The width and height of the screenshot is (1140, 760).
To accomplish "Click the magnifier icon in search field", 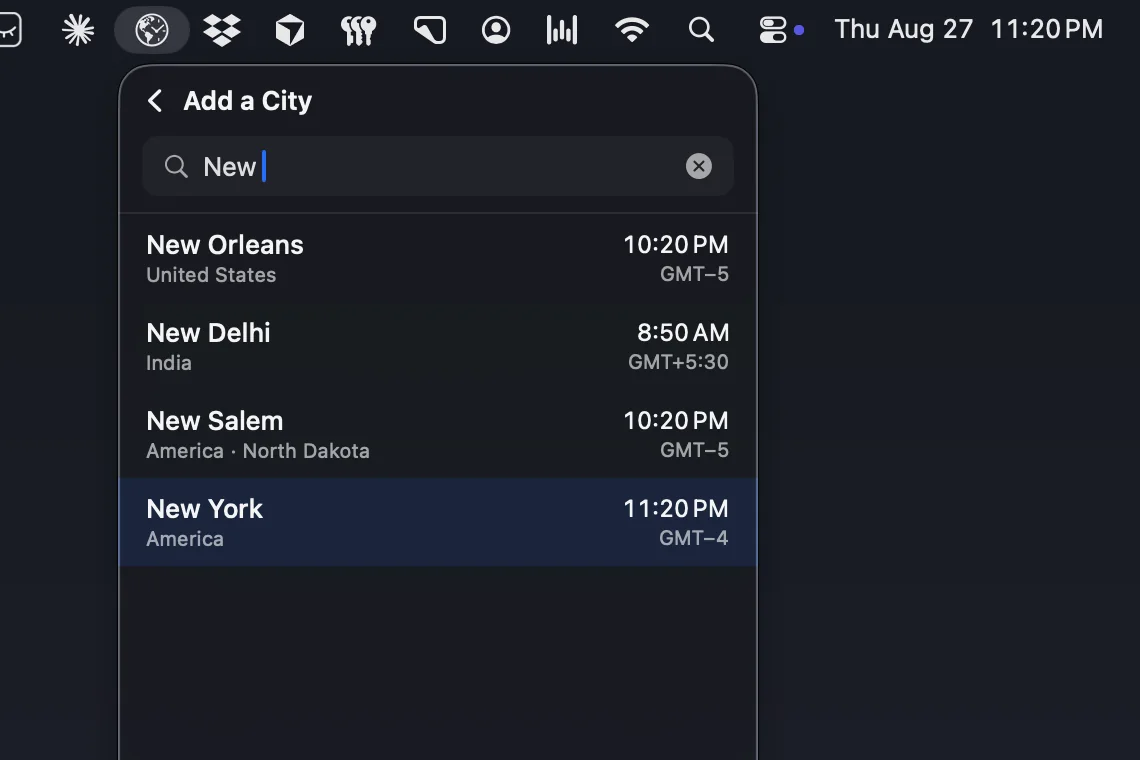I will tap(176, 167).
